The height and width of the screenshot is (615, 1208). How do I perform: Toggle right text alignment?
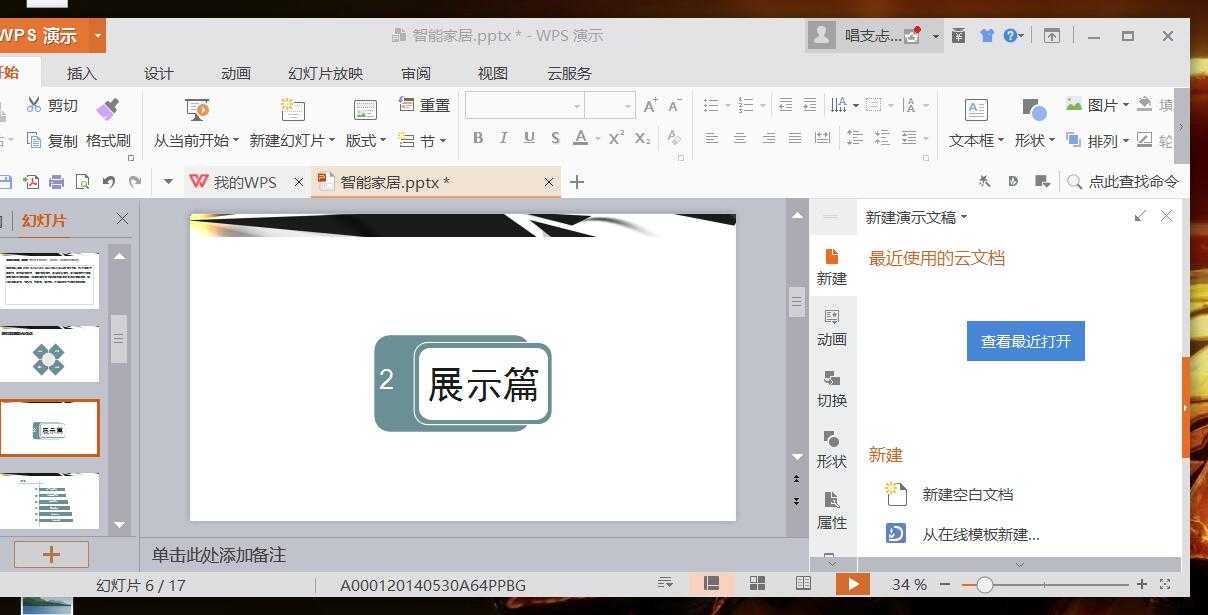(767, 138)
